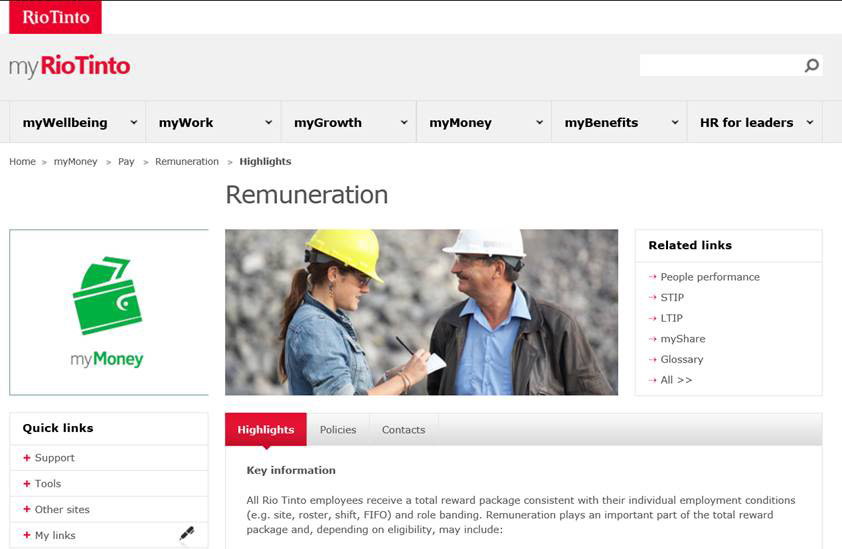Expand the myMoney dropdown chevron
Image resolution: width=842 pixels, height=549 pixels.
[539, 122]
